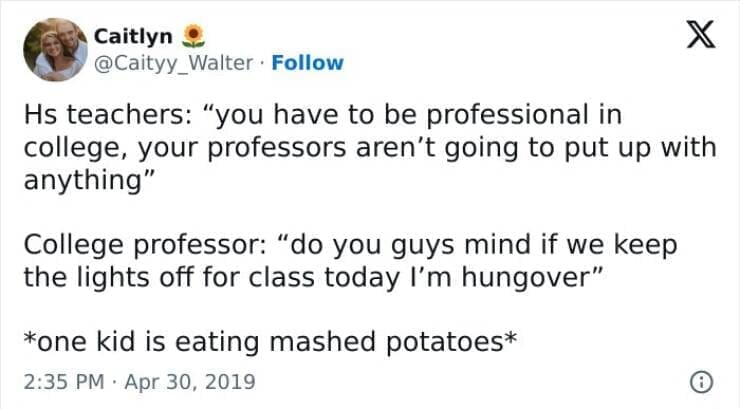Follow Caitlyn's account
This screenshot has height=409, width=740.
click(309, 62)
